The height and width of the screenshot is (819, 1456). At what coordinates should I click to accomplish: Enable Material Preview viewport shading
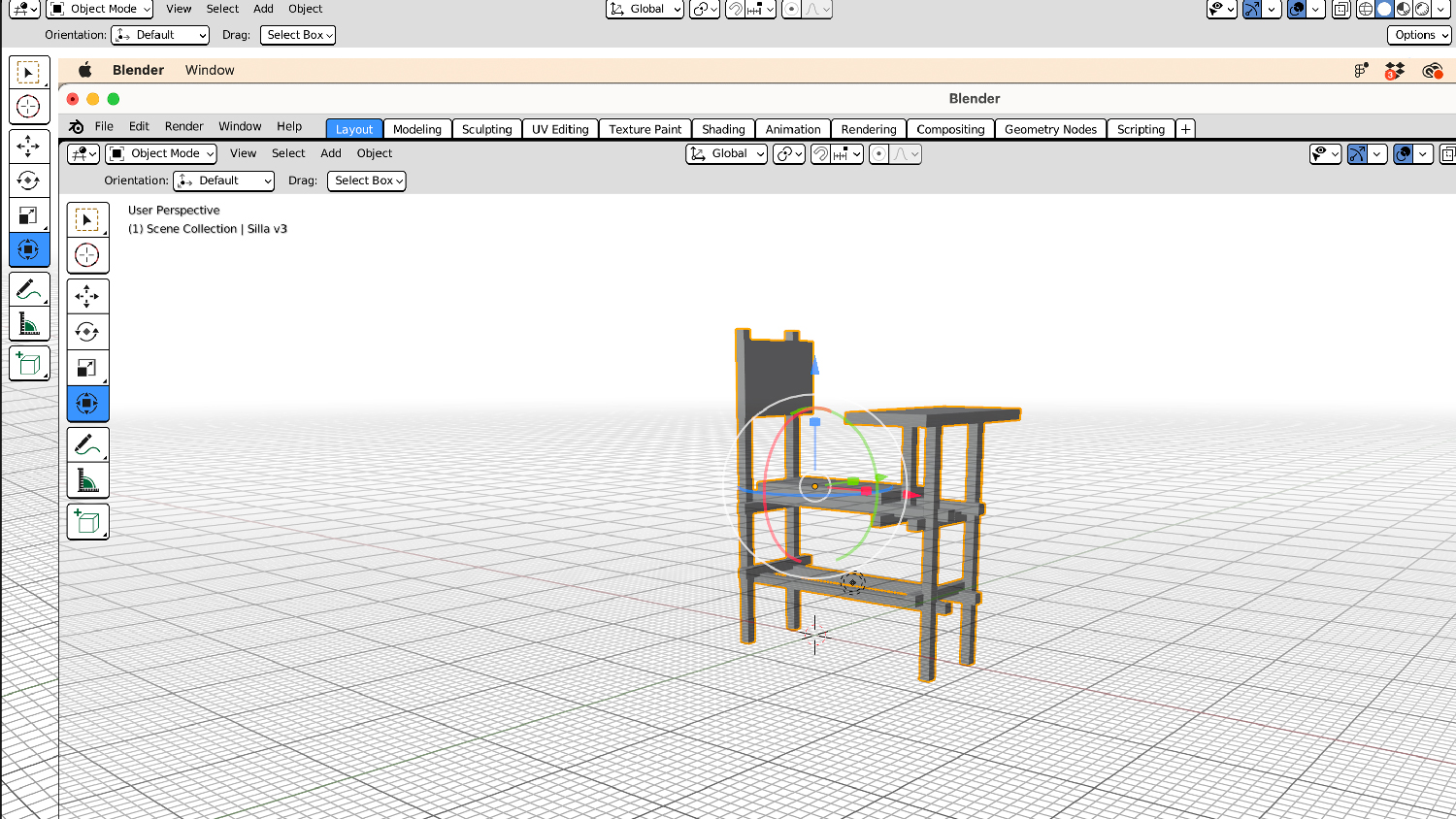click(x=1404, y=9)
